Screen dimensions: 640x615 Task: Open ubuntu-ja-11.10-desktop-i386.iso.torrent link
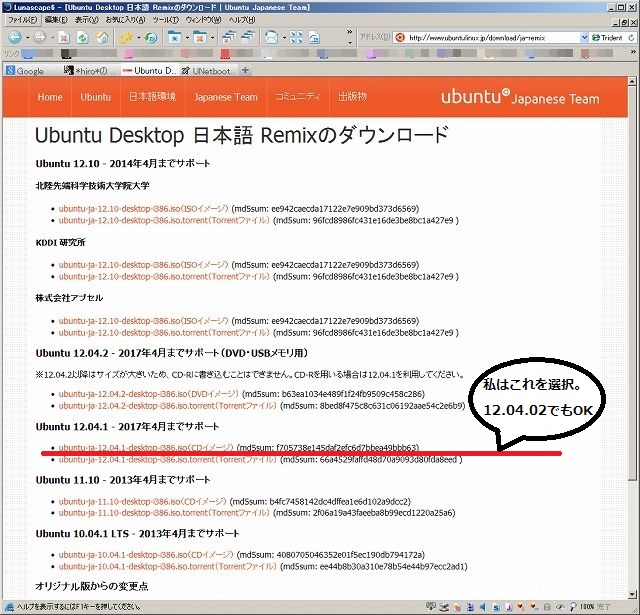164,513
